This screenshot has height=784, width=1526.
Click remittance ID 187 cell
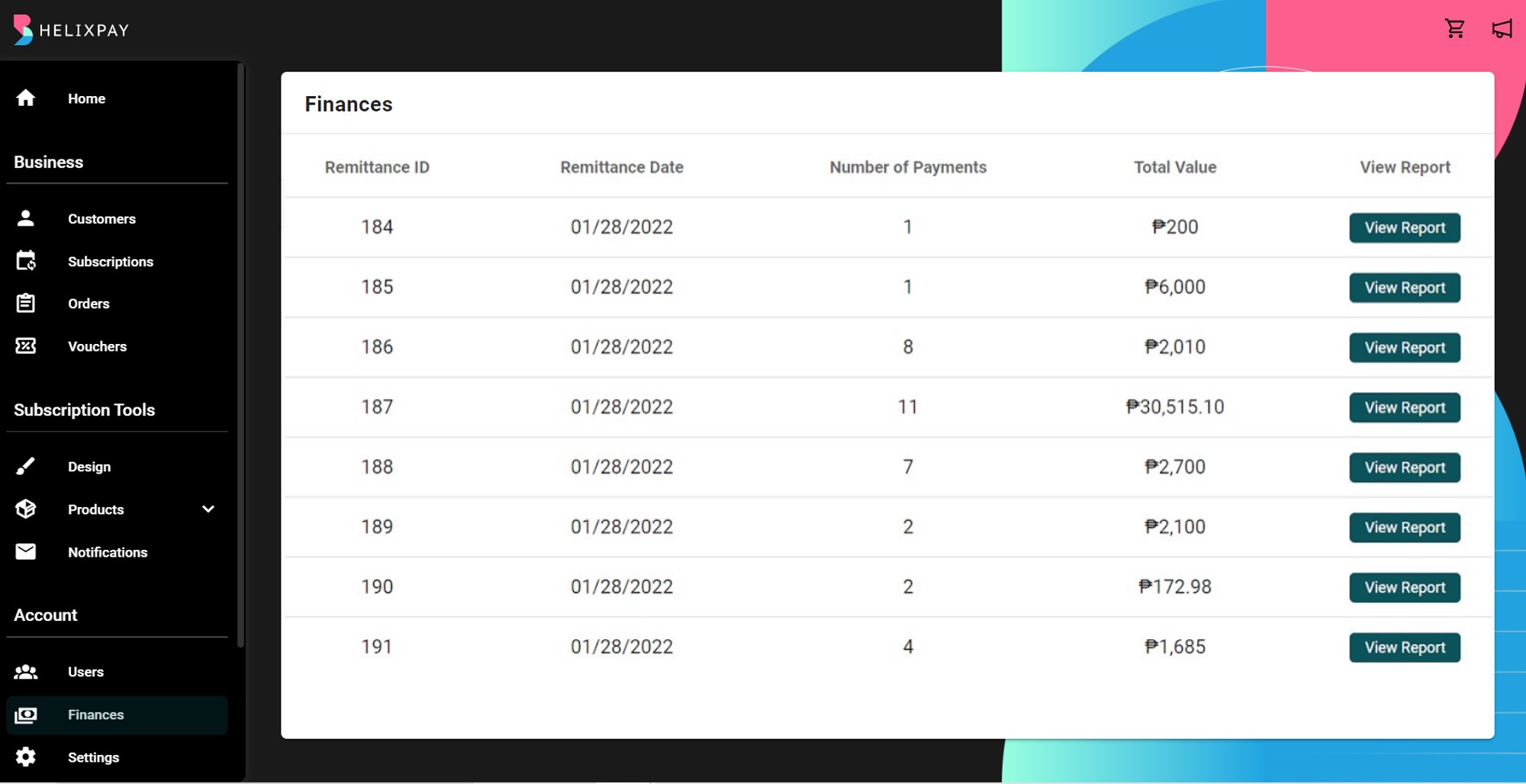point(377,406)
